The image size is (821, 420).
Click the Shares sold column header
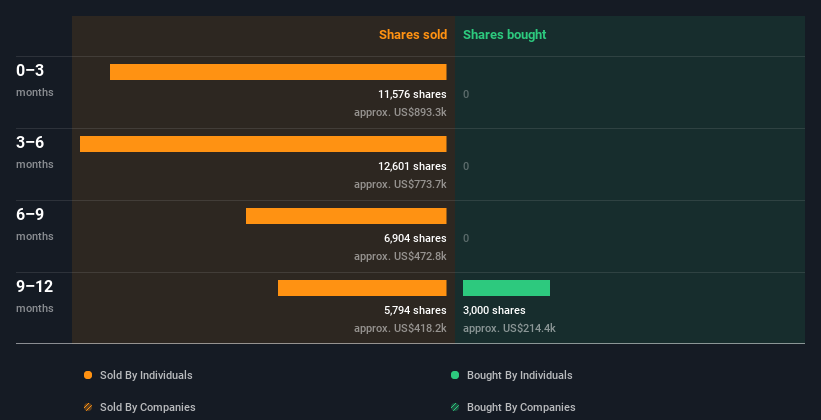(x=413, y=35)
